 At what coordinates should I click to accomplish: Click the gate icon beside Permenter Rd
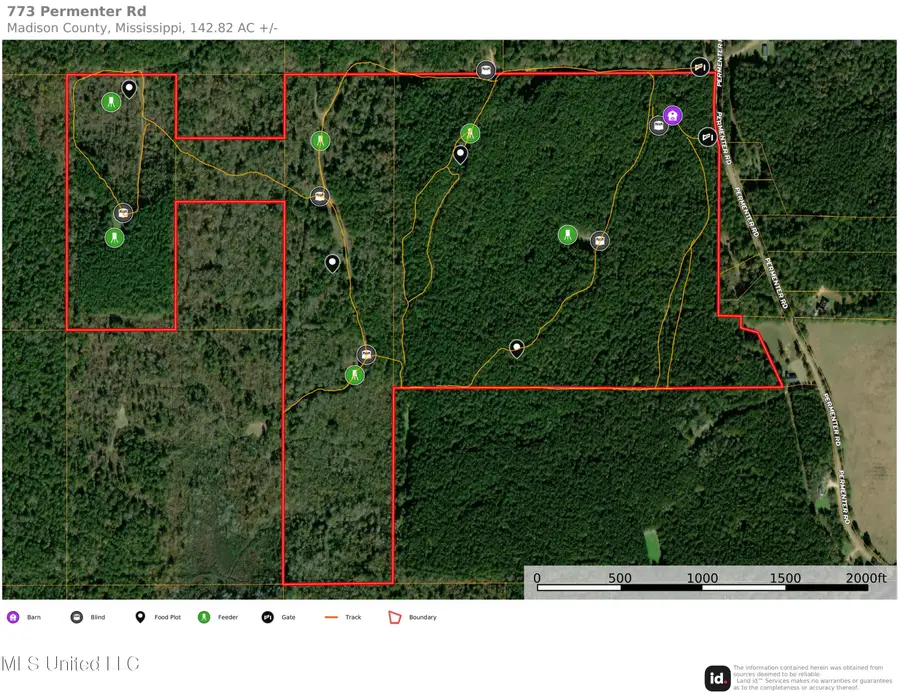click(706, 137)
